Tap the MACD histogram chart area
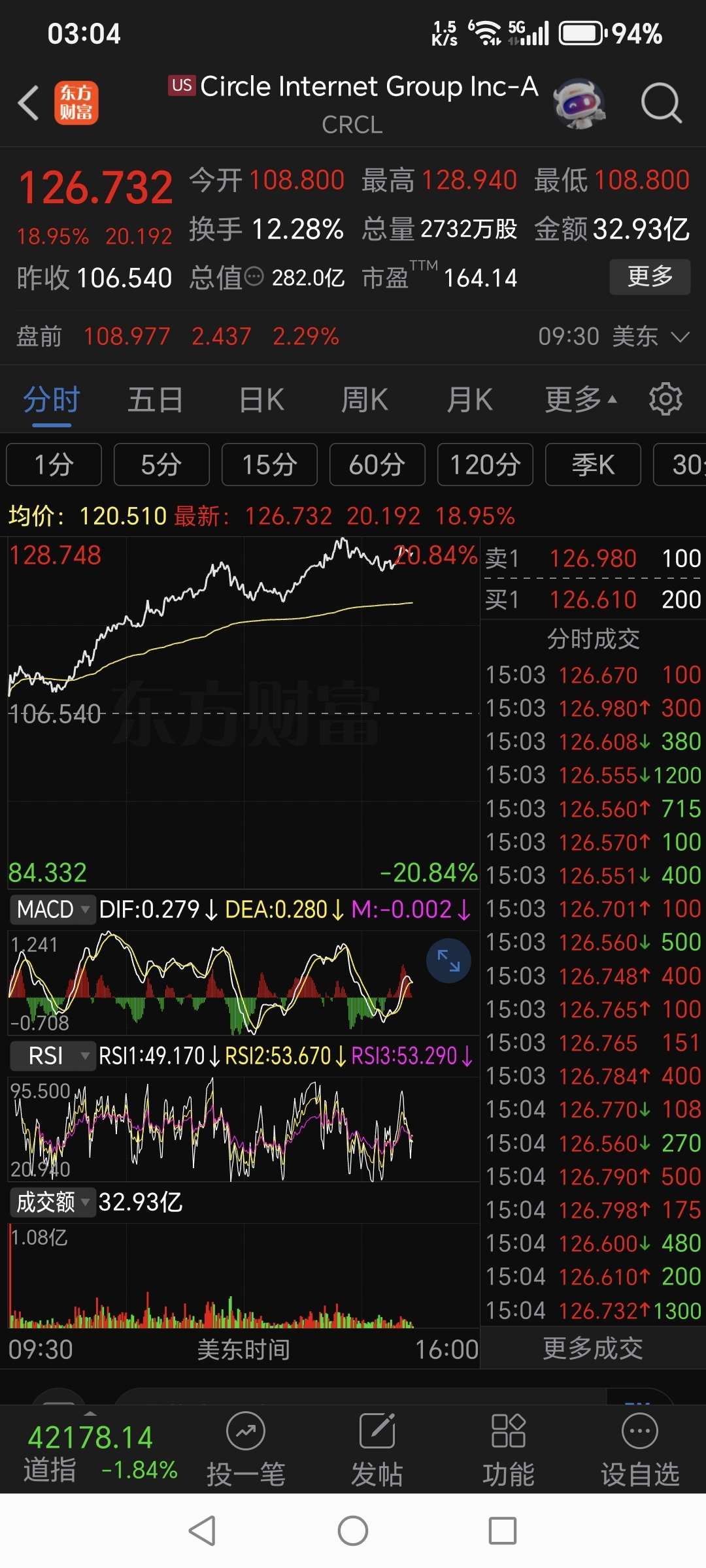 [243, 983]
